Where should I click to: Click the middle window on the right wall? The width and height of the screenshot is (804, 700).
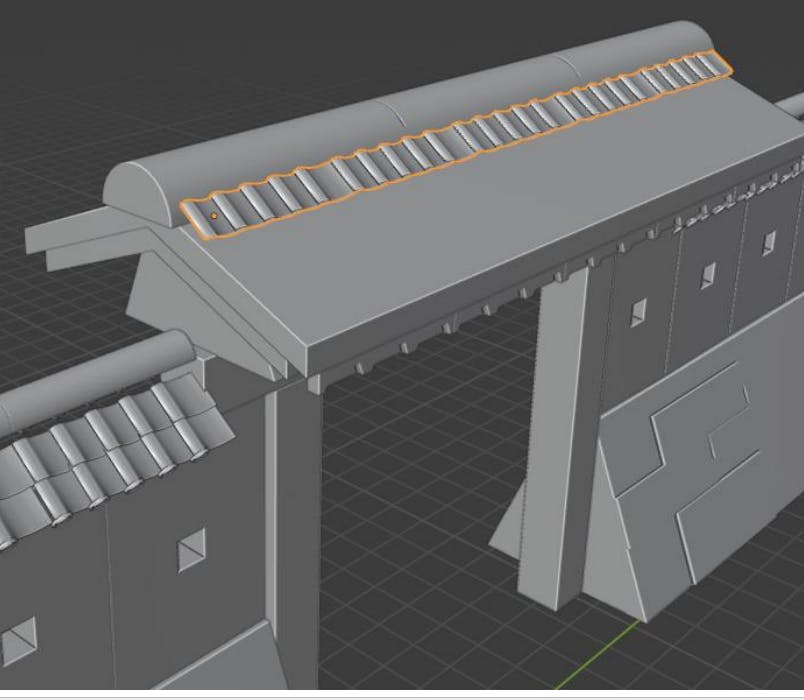point(708,275)
